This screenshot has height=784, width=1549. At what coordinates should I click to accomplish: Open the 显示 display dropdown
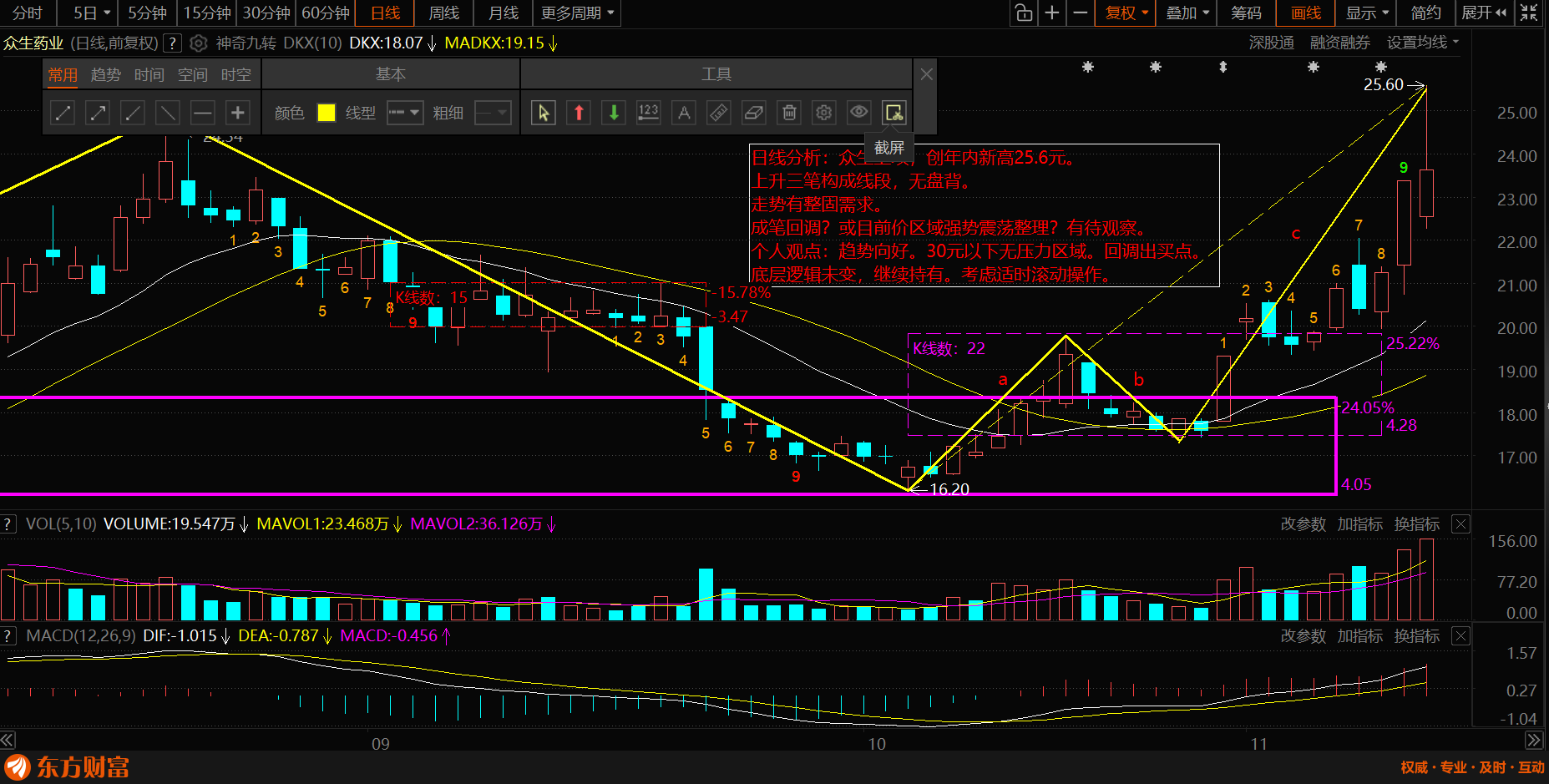pos(1367,13)
